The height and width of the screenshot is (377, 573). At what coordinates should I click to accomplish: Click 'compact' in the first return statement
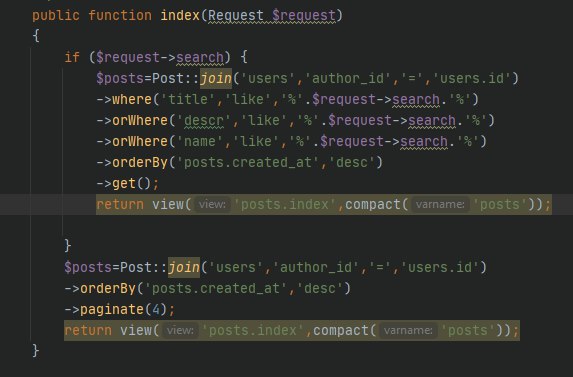point(373,205)
